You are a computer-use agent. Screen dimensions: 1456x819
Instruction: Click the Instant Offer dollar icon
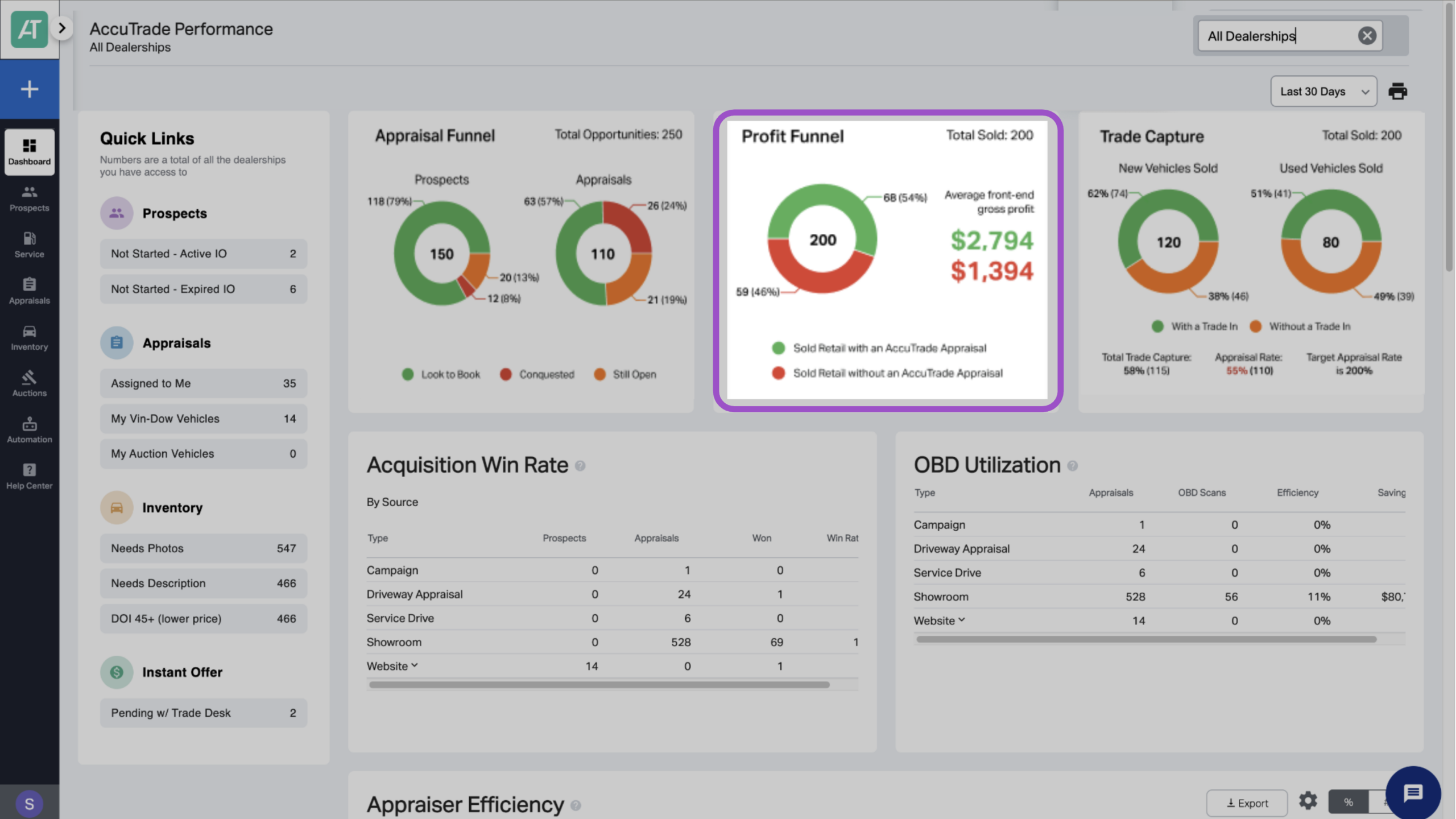117,672
